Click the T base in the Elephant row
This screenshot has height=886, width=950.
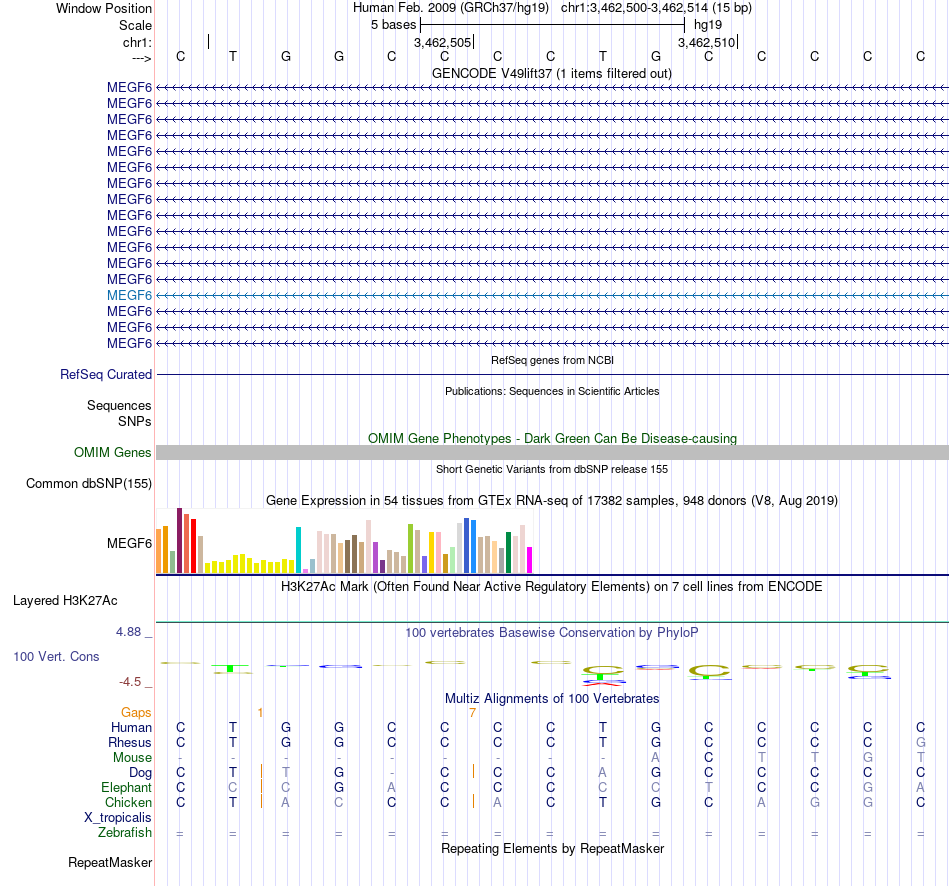(x=708, y=787)
